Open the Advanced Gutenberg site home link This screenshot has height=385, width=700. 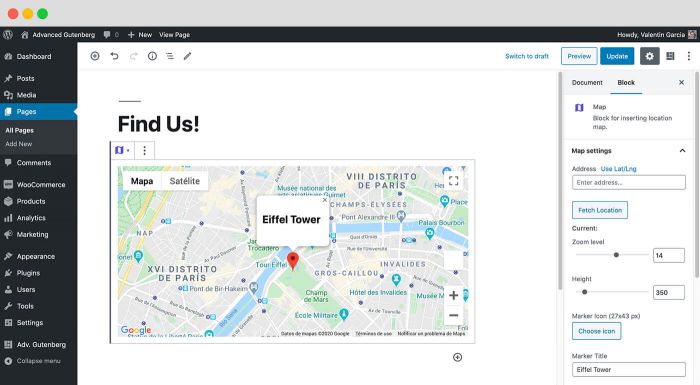58,34
